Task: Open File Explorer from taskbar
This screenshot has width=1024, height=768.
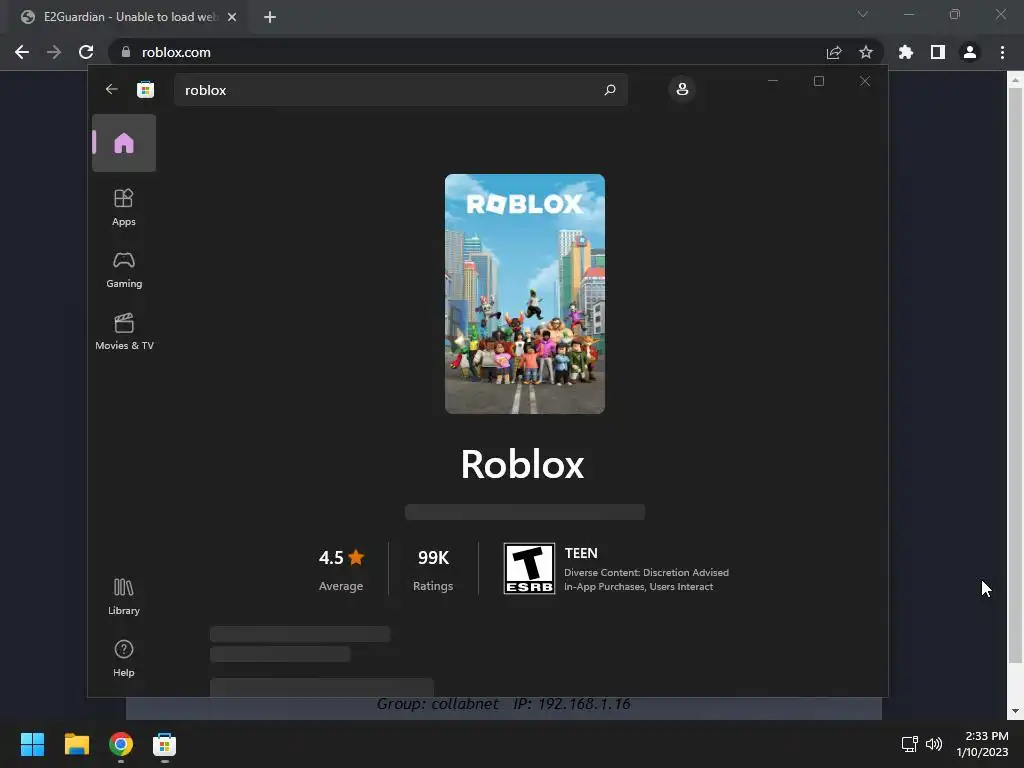Action: coord(76,744)
